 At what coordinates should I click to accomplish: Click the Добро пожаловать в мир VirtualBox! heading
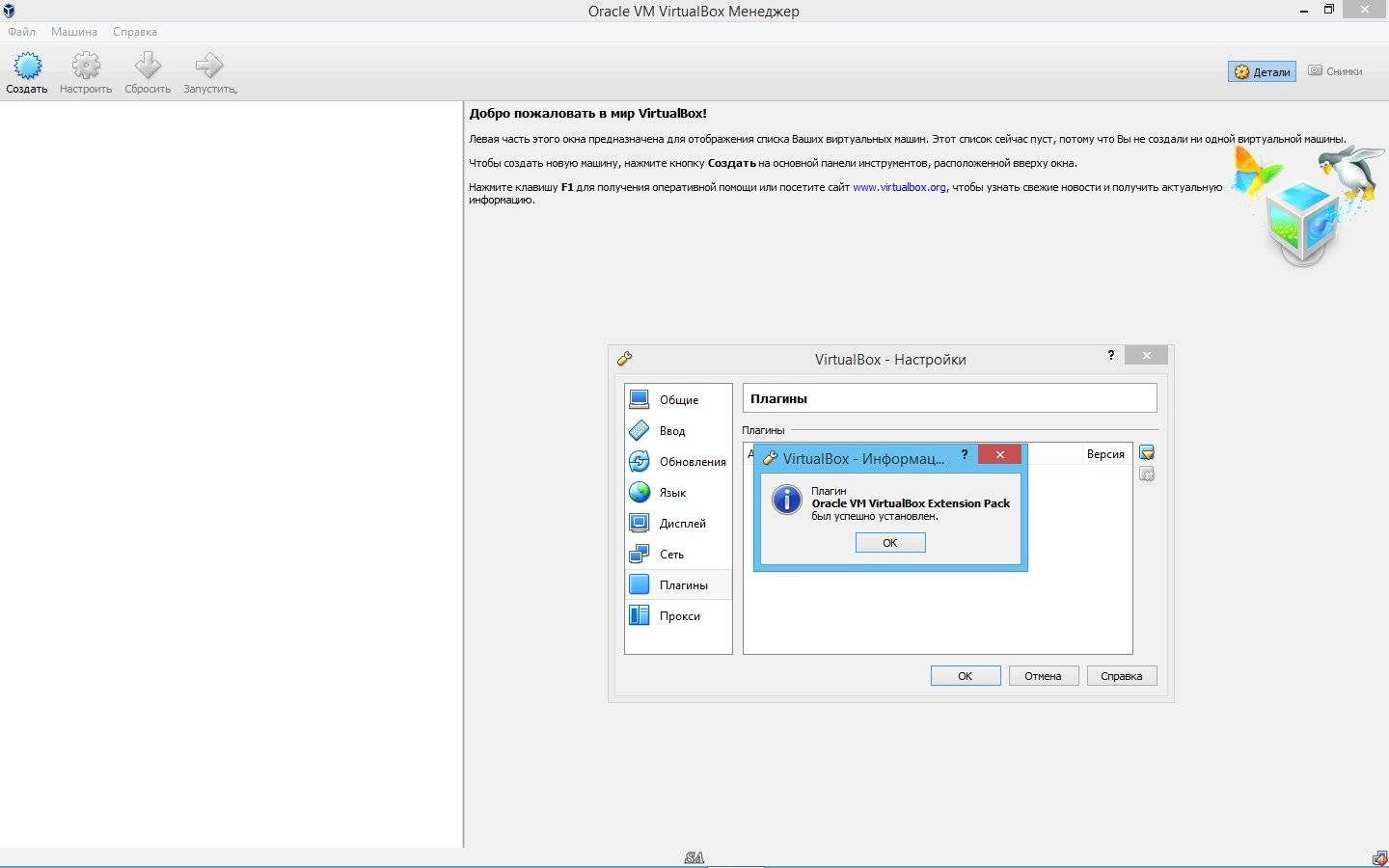[x=587, y=113]
